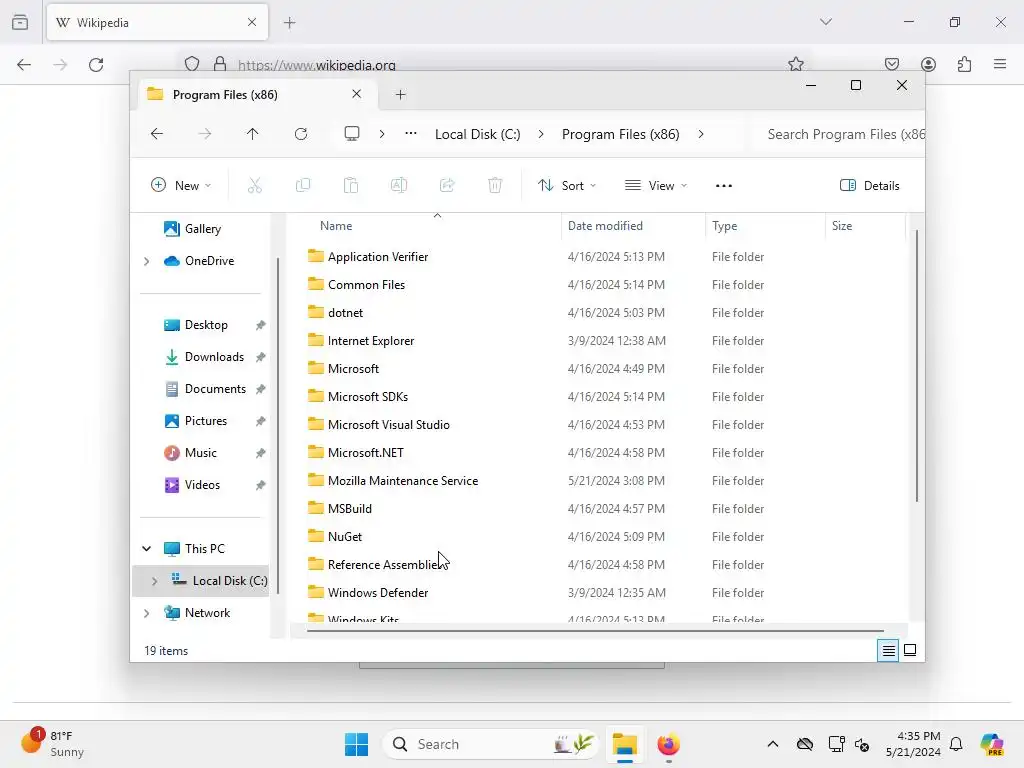Open the weather widget showing 81°F Sunny

coord(52,744)
